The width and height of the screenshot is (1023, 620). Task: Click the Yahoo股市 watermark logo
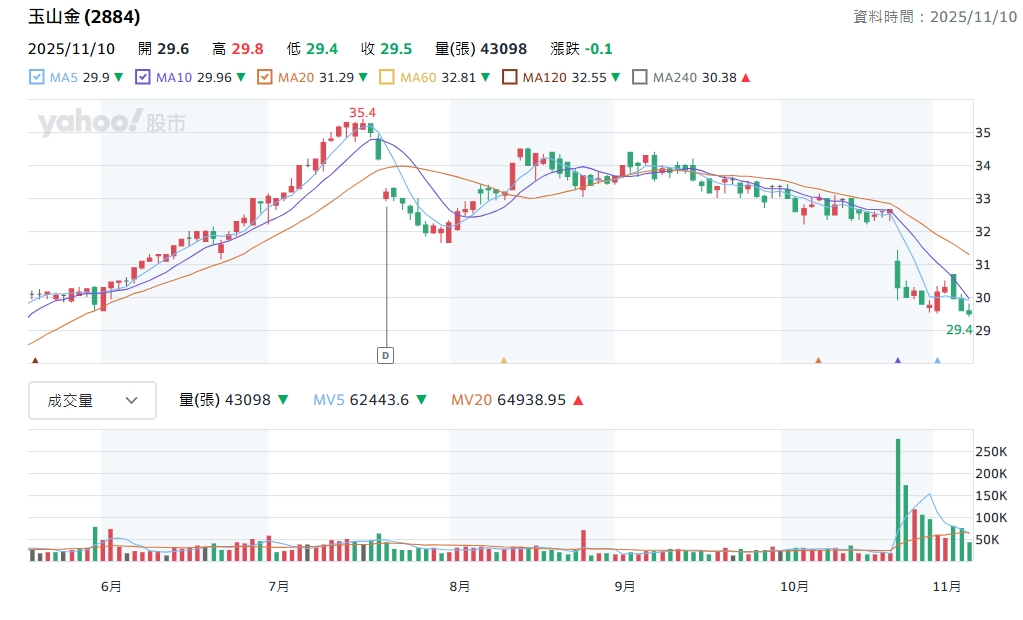pos(112,123)
